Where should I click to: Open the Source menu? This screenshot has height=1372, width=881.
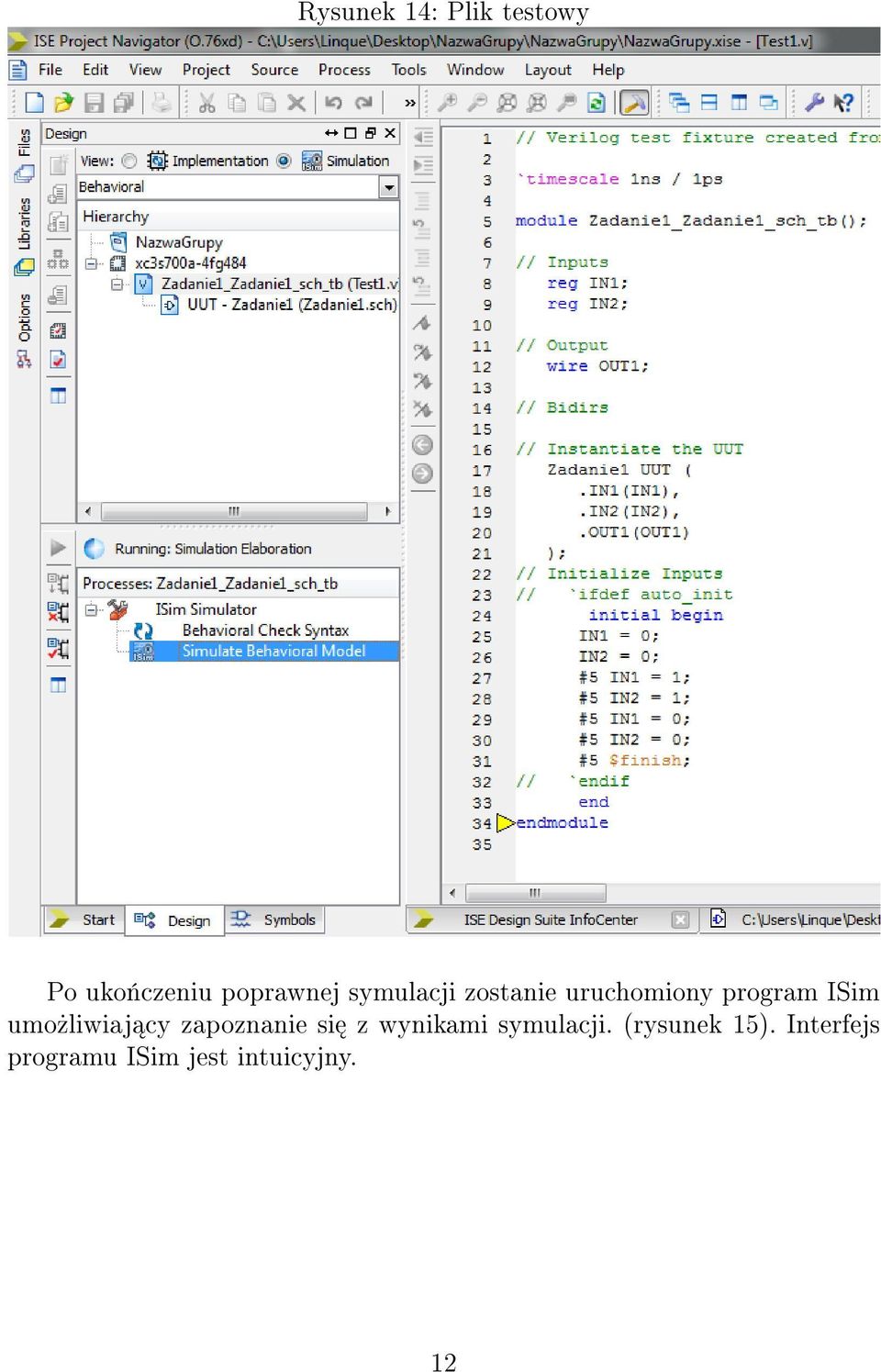274,70
